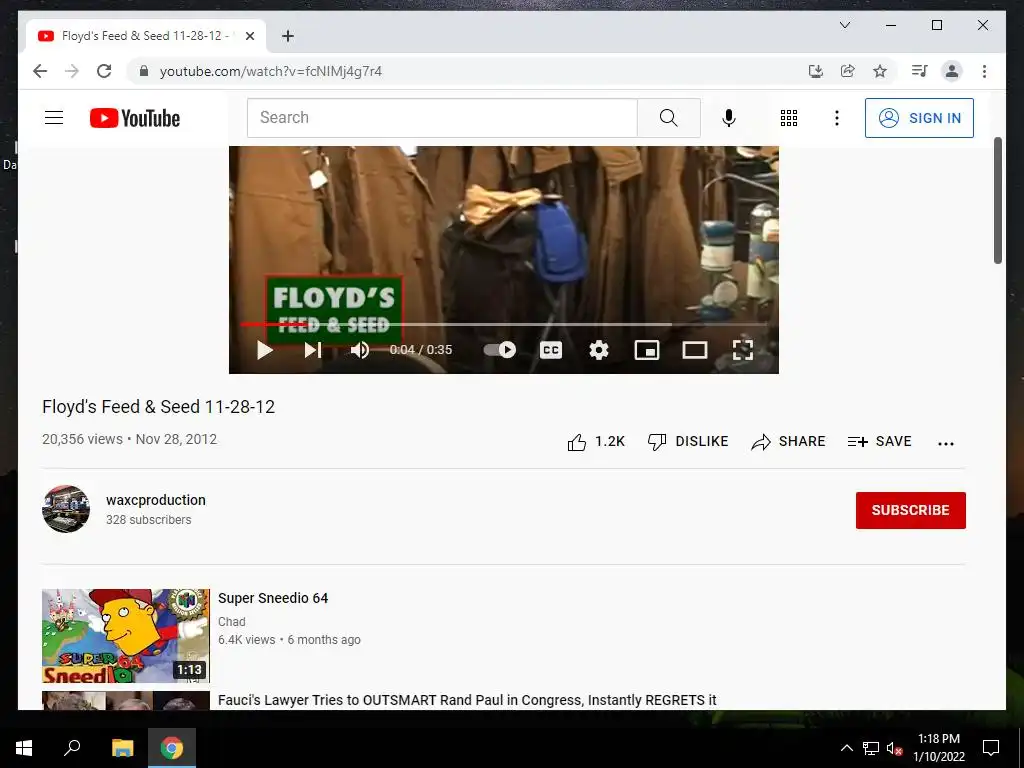This screenshot has height=768, width=1024.
Task: Open the player settings gear
Action: click(x=599, y=350)
